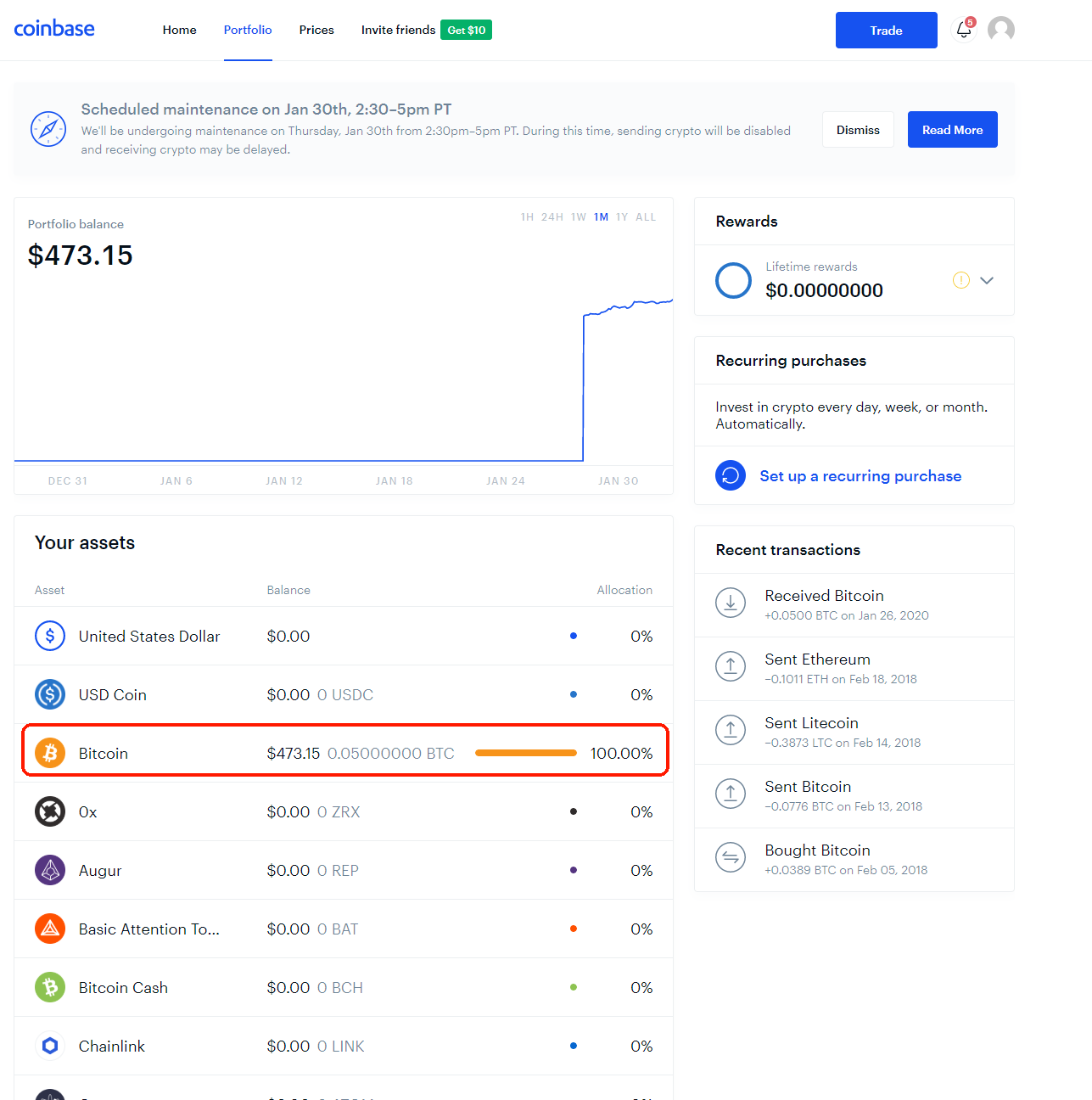Click the Get $10 badge
The width and height of the screenshot is (1092, 1100).
467,30
